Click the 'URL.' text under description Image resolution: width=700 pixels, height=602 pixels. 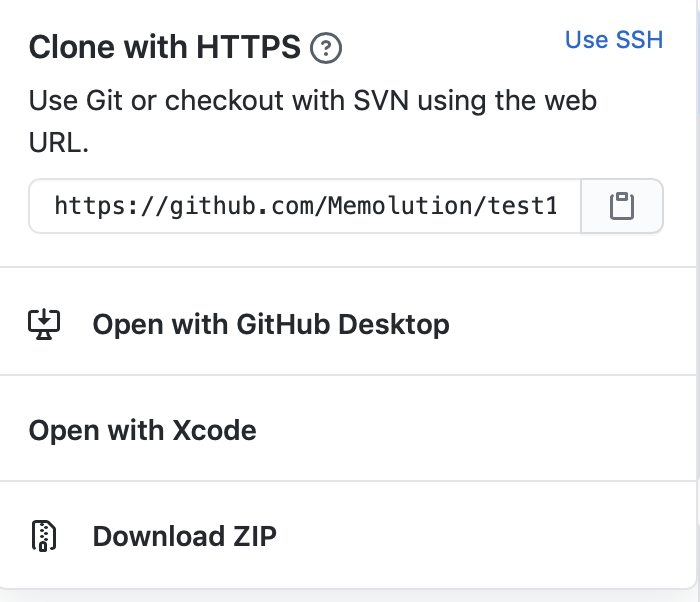click(58, 143)
